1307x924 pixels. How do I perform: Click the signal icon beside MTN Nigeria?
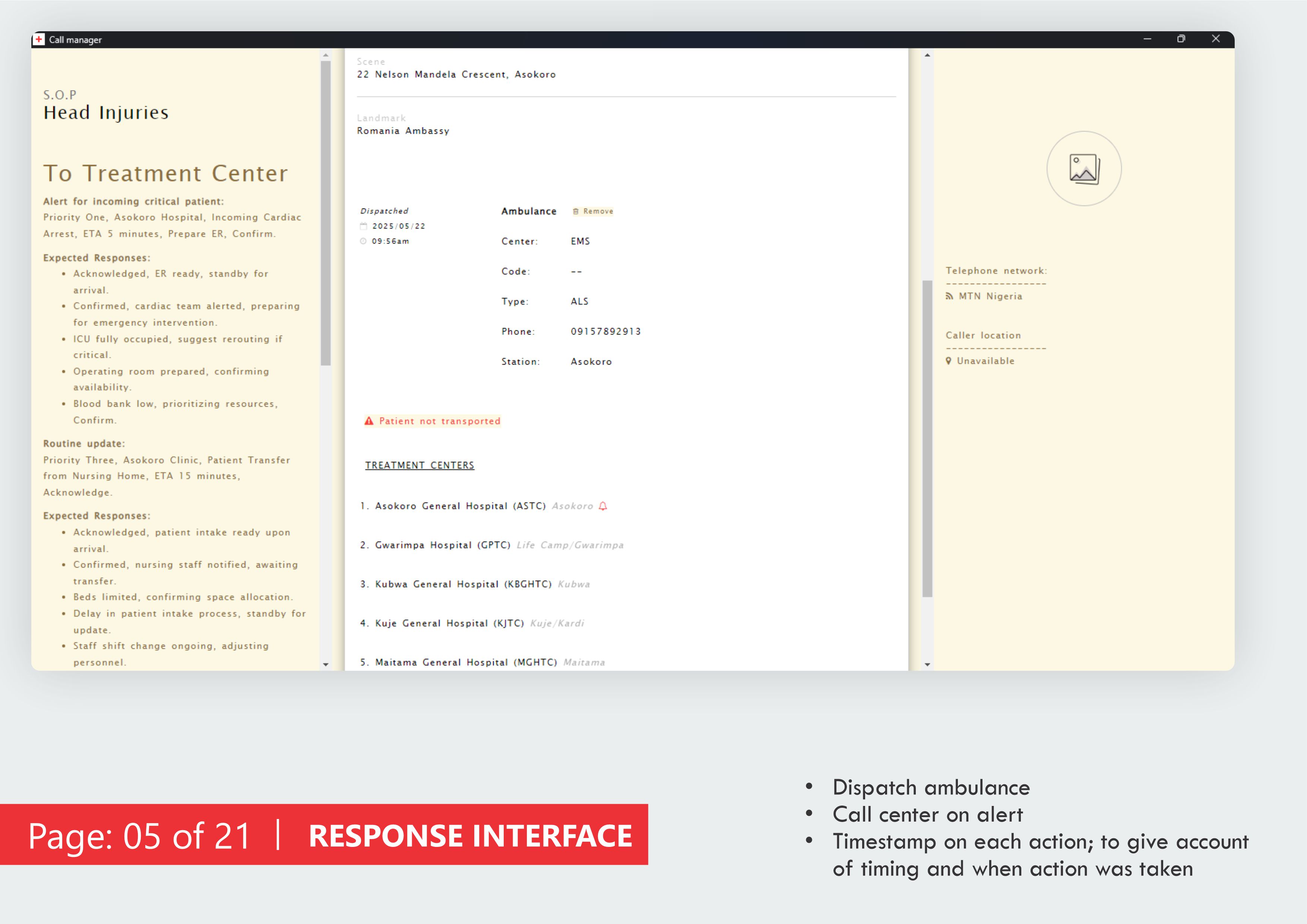(949, 296)
